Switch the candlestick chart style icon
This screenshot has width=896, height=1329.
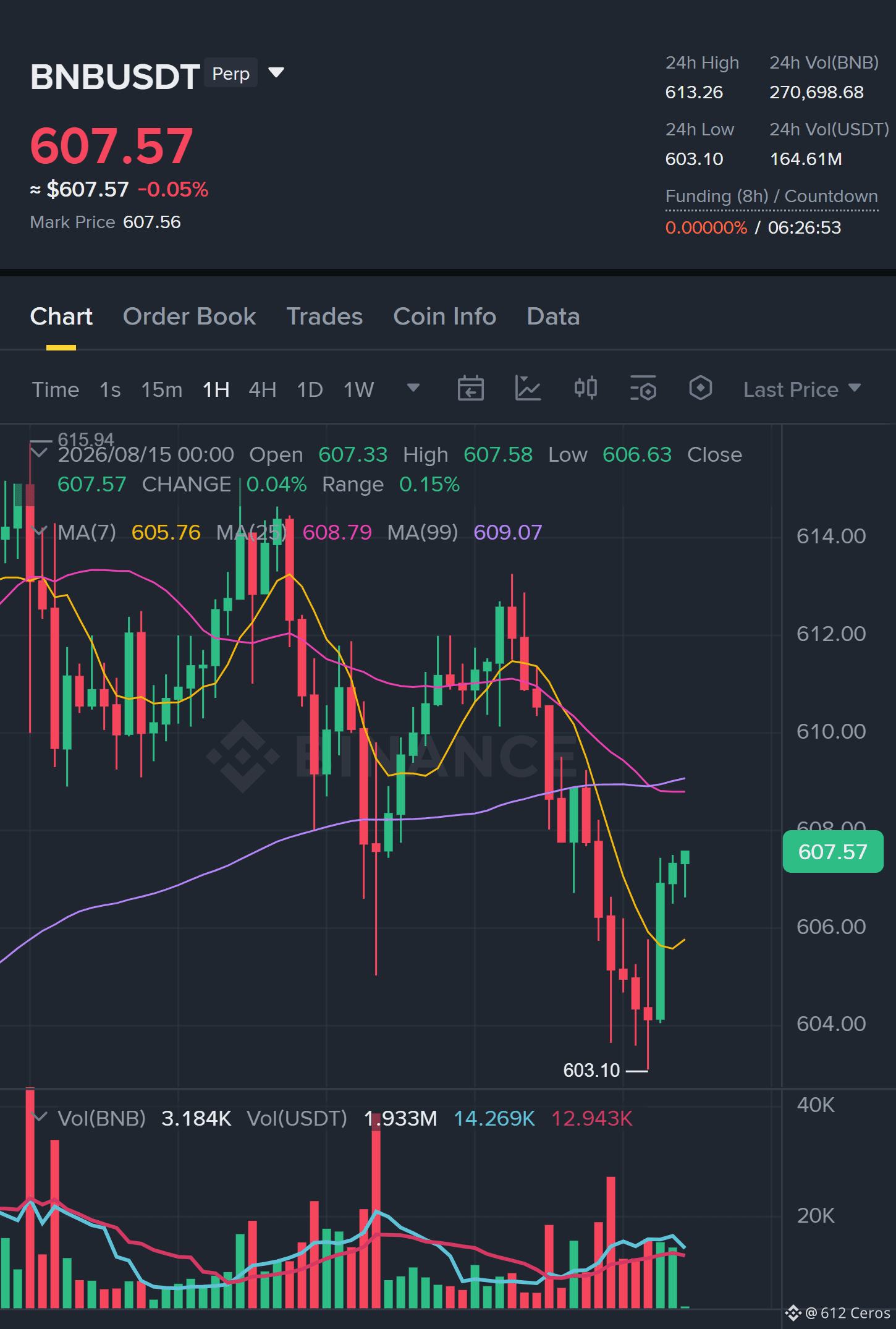[x=585, y=389]
